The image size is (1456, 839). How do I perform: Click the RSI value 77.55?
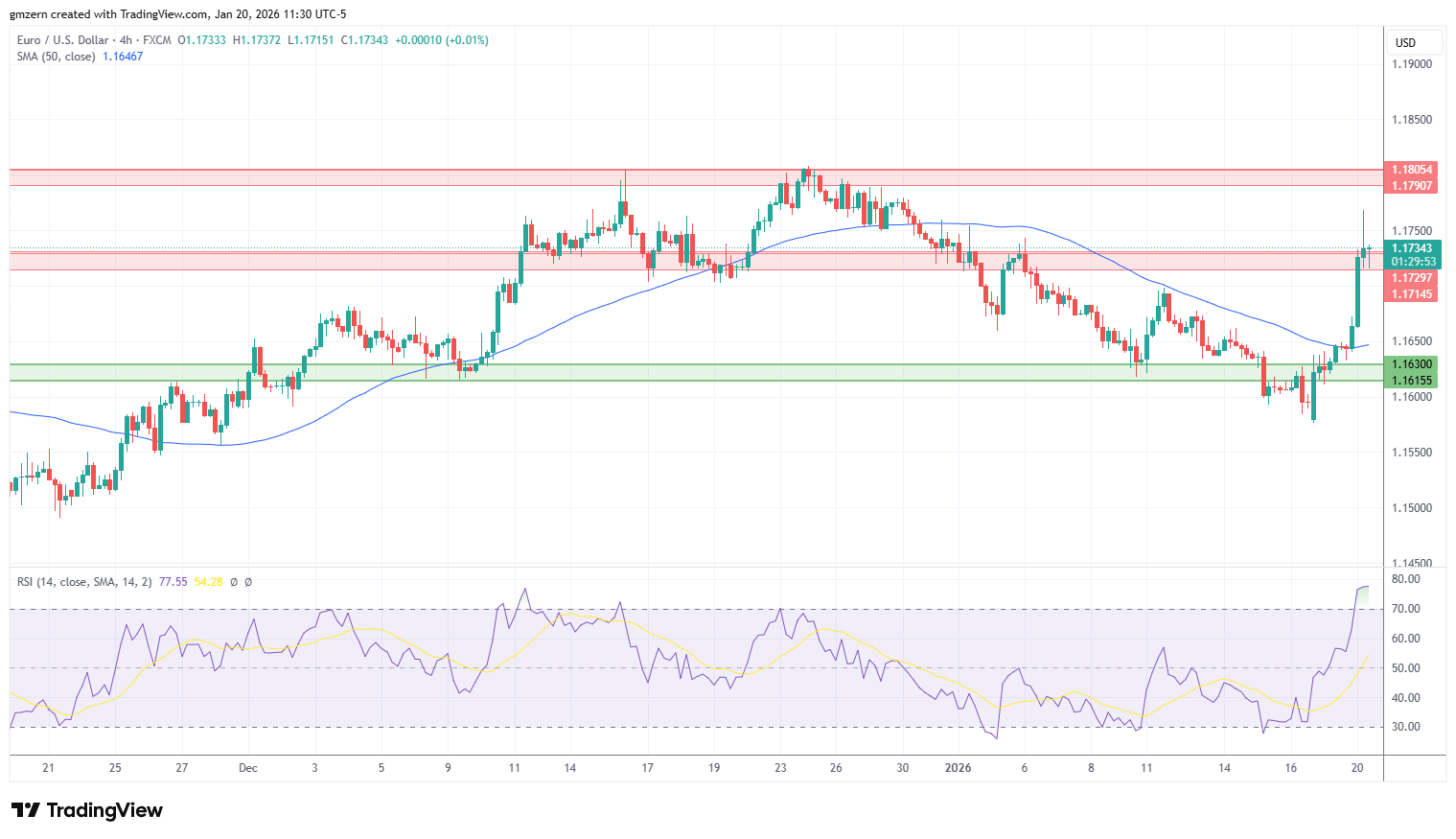173,582
